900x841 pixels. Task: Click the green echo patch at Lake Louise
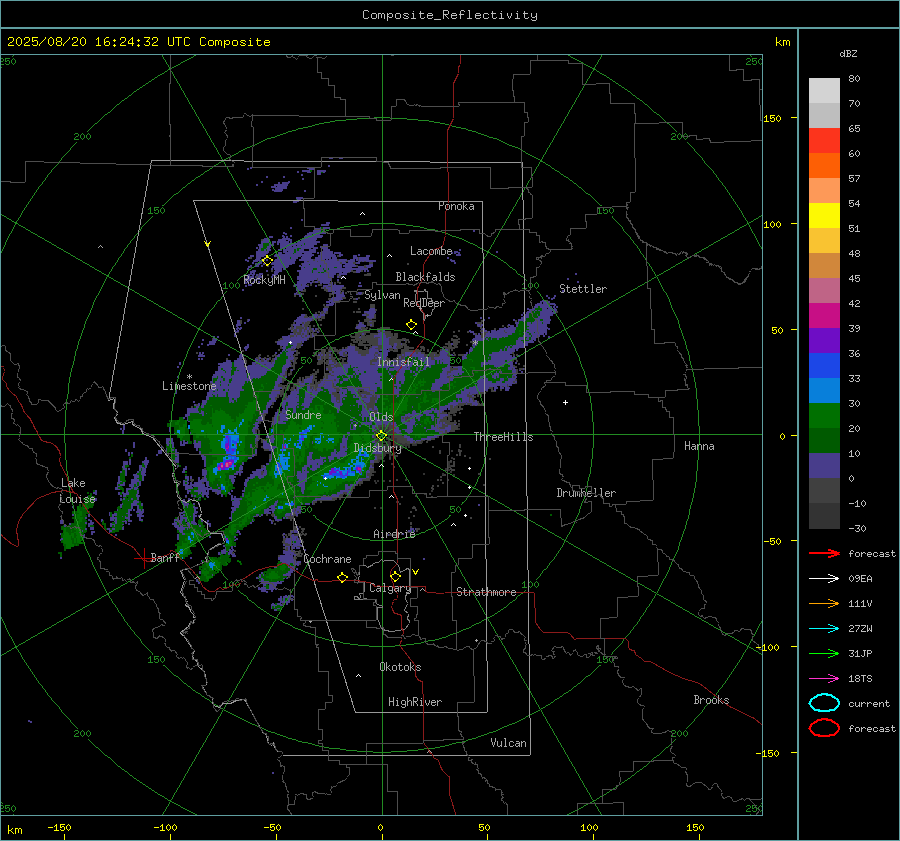point(75,534)
